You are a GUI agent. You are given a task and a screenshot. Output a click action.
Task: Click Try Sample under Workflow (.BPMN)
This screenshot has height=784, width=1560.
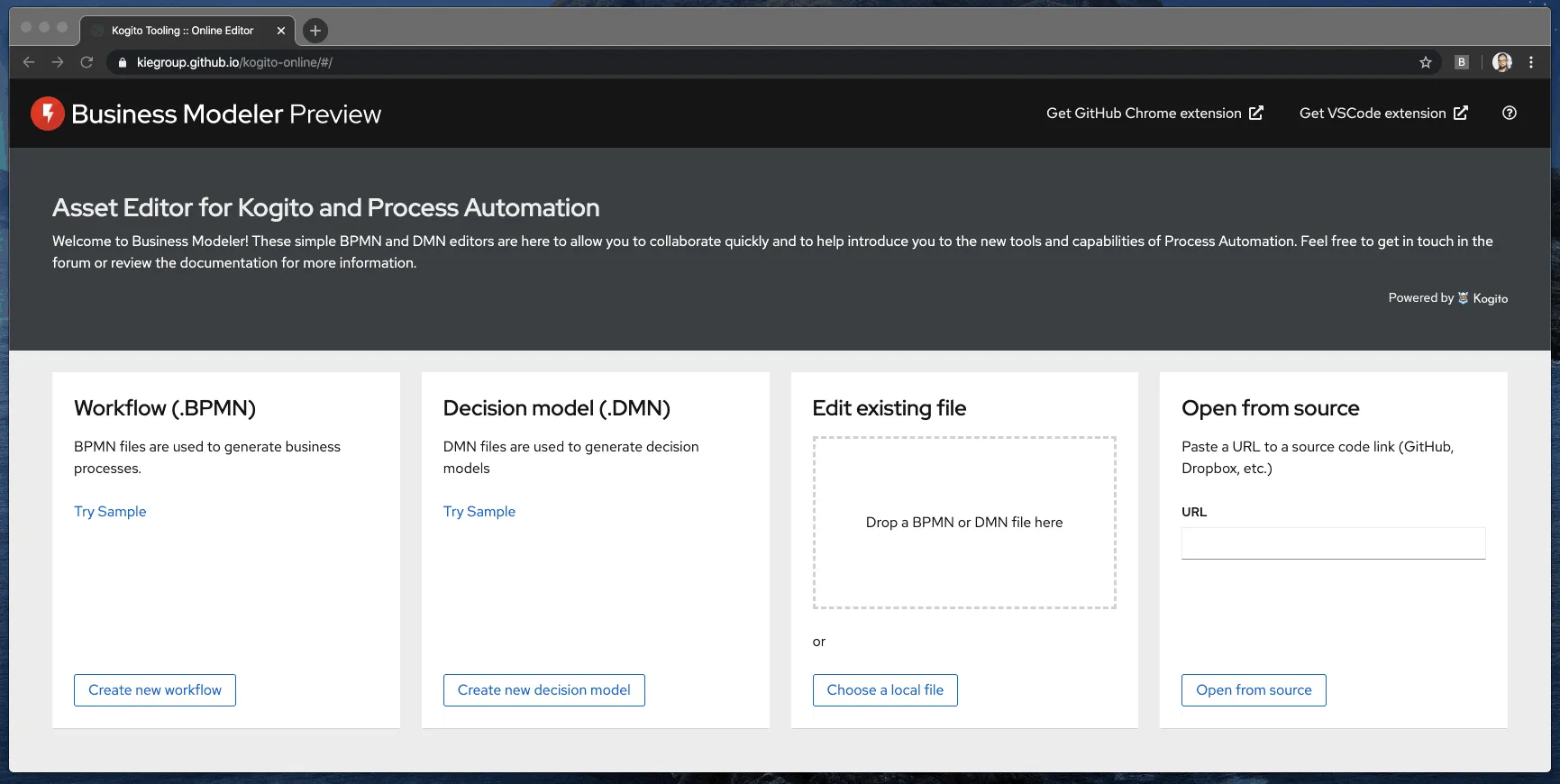pyautogui.click(x=110, y=511)
